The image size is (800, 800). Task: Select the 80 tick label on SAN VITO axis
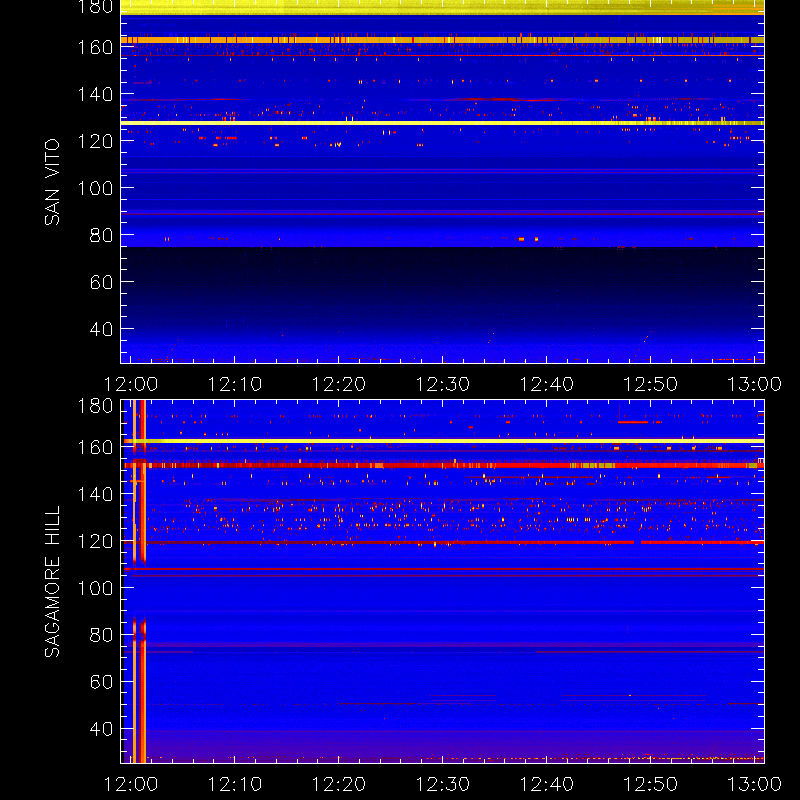click(101, 235)
